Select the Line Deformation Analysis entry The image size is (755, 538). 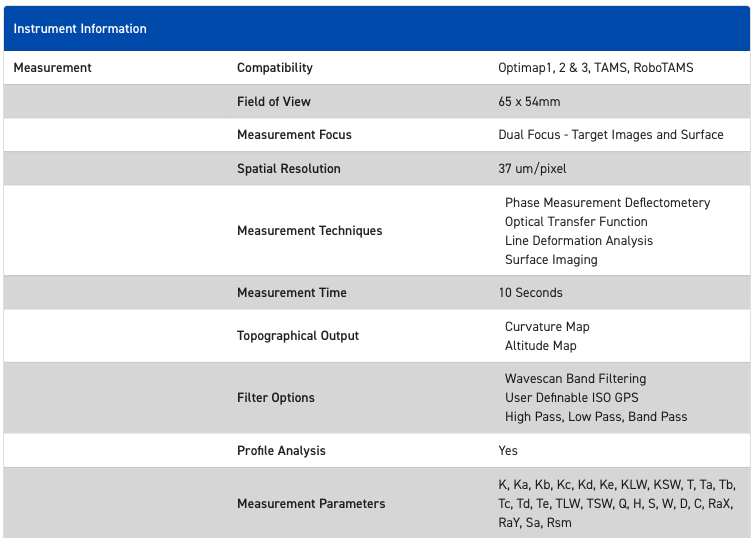[579, 241]
